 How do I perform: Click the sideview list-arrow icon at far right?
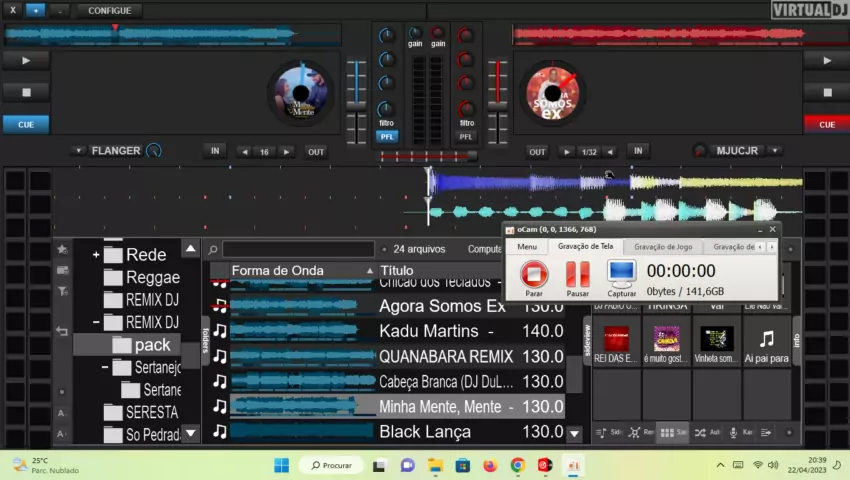point(766,433)
